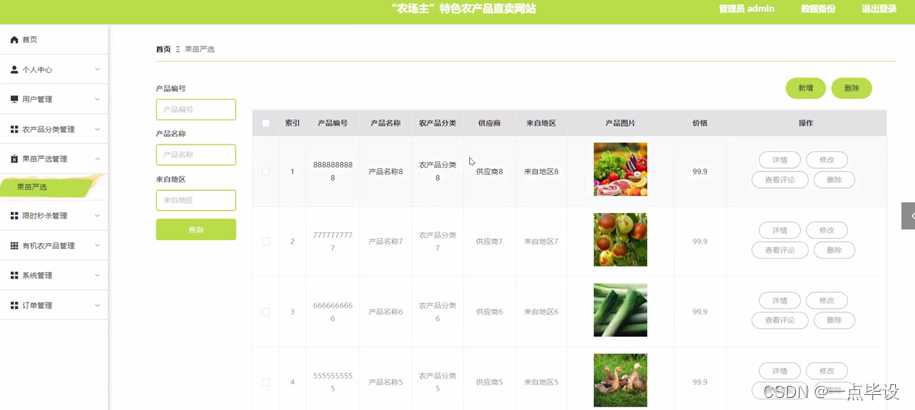Click 查看评论 for 产品名称6 row
The width and height of the screenshot is (915, 410).
pos(780,320)
